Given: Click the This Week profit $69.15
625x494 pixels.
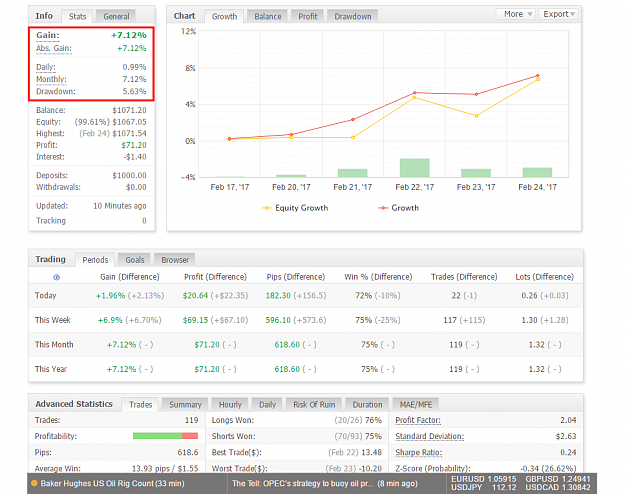Looking at the screenshot, I should pyautogui.click(x=195, y=320).
